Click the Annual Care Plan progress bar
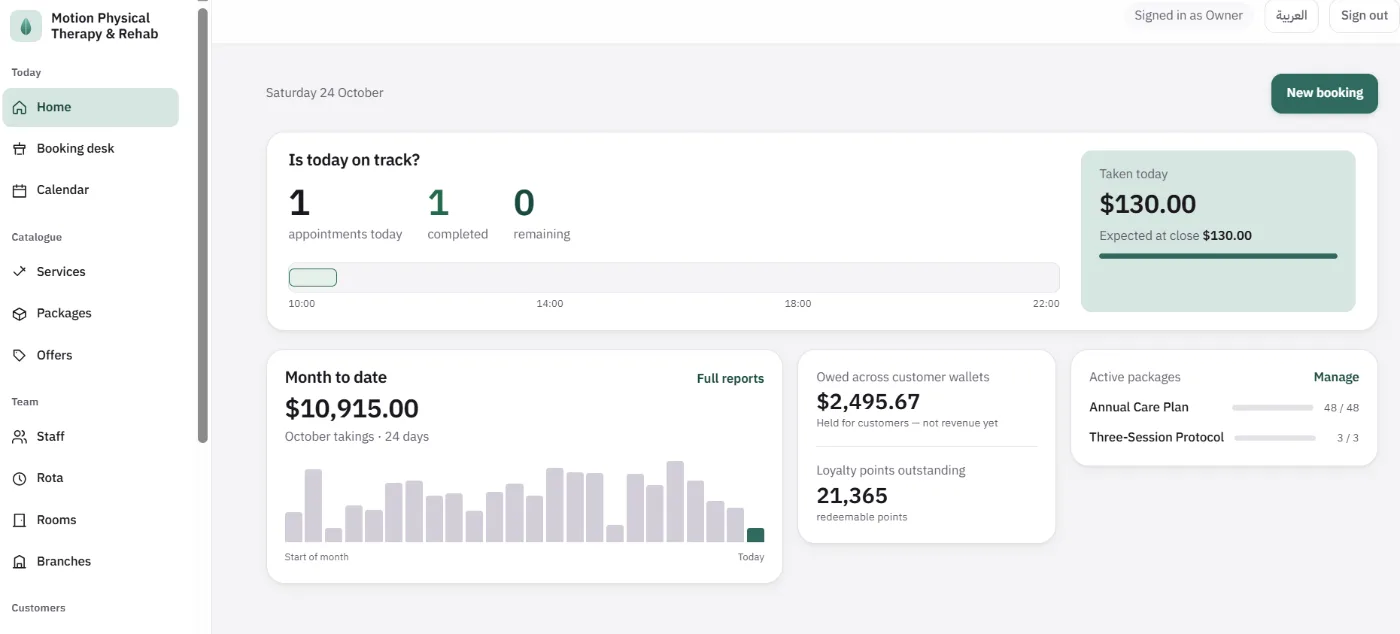Screen dimensions: 1400x634 pos(1273,408)
